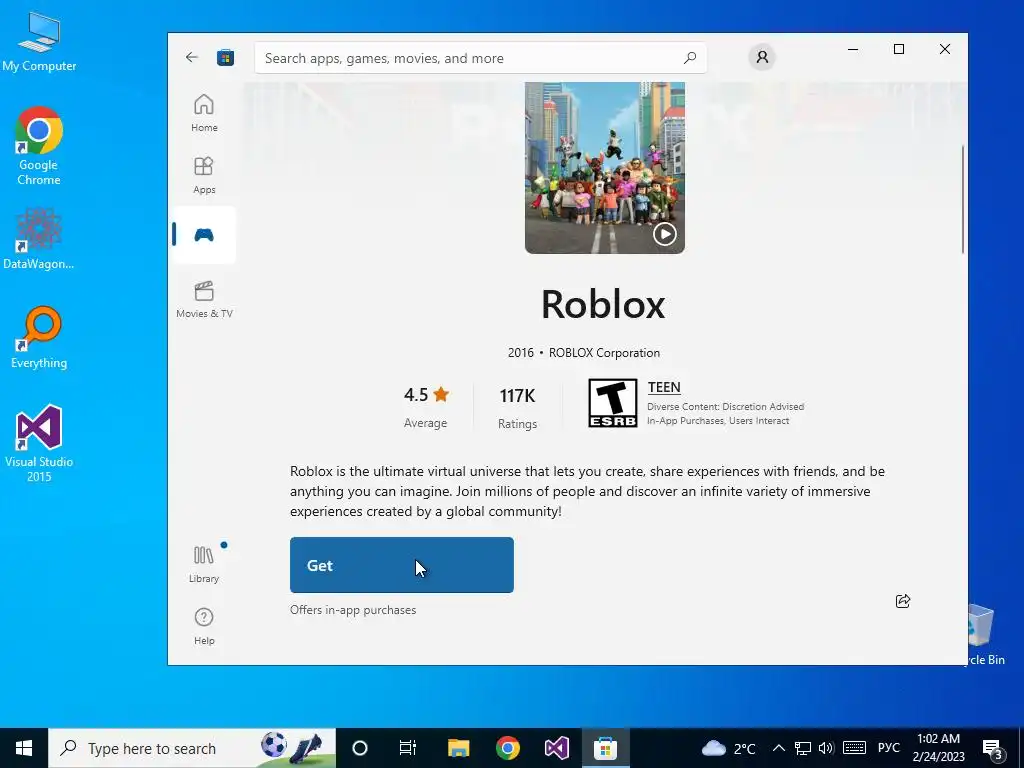Click Microsoft Store taskbar icon

click(x=605, y=748)
